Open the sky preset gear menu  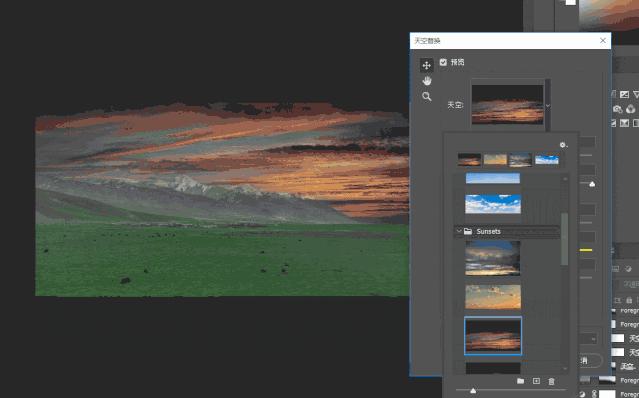click(x=563, y=145)
